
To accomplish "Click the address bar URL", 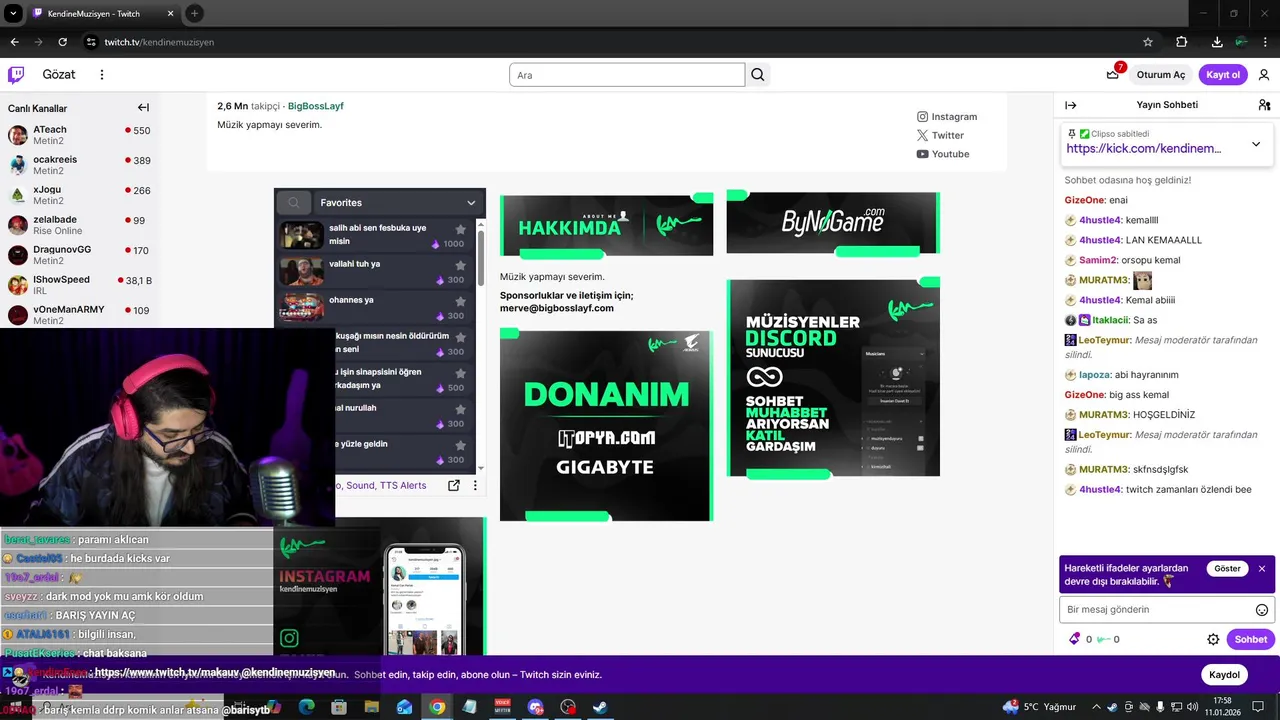I will coord(159,42).
